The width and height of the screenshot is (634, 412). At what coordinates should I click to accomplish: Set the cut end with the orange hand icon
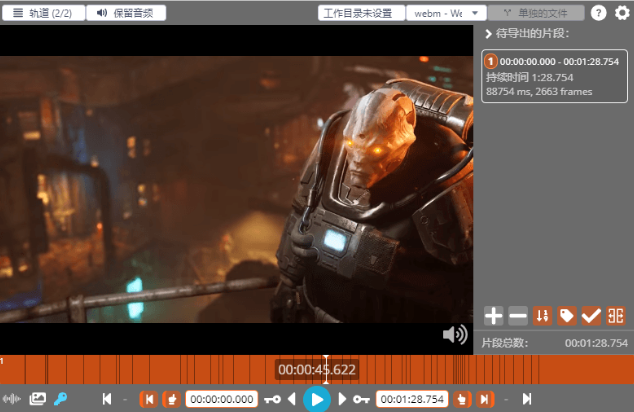click(x=462, y=399)
